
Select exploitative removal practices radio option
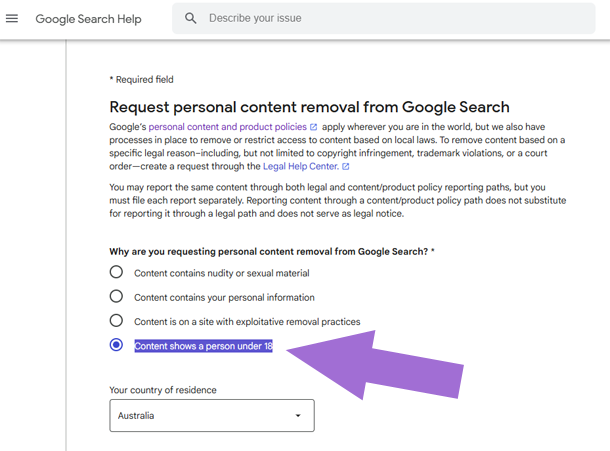(116, 321)
